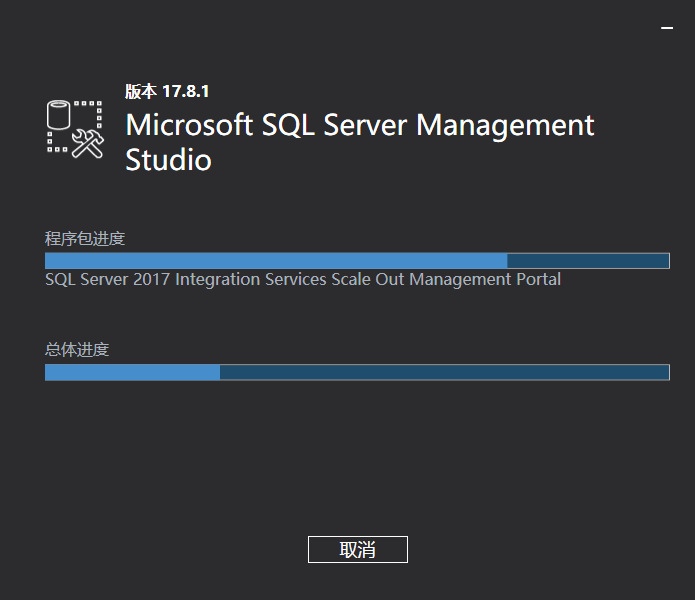The image size is (695, 600).
Task: Click the 总体进度 label
Action: (77, 349)
